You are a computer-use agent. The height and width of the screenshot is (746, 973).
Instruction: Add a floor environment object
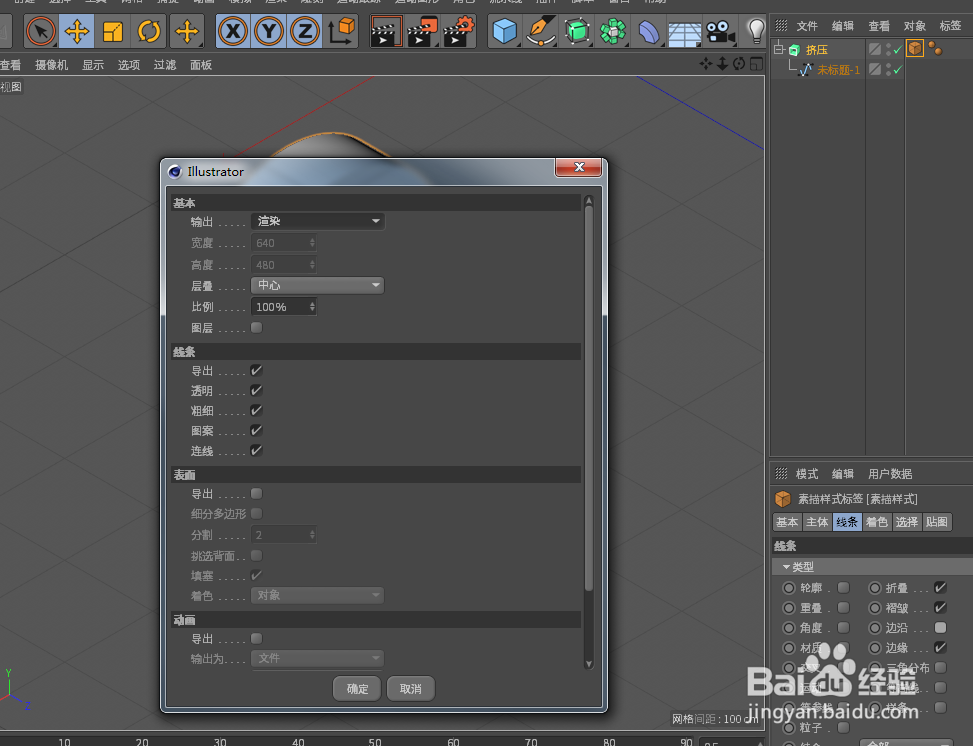[684, 31]
